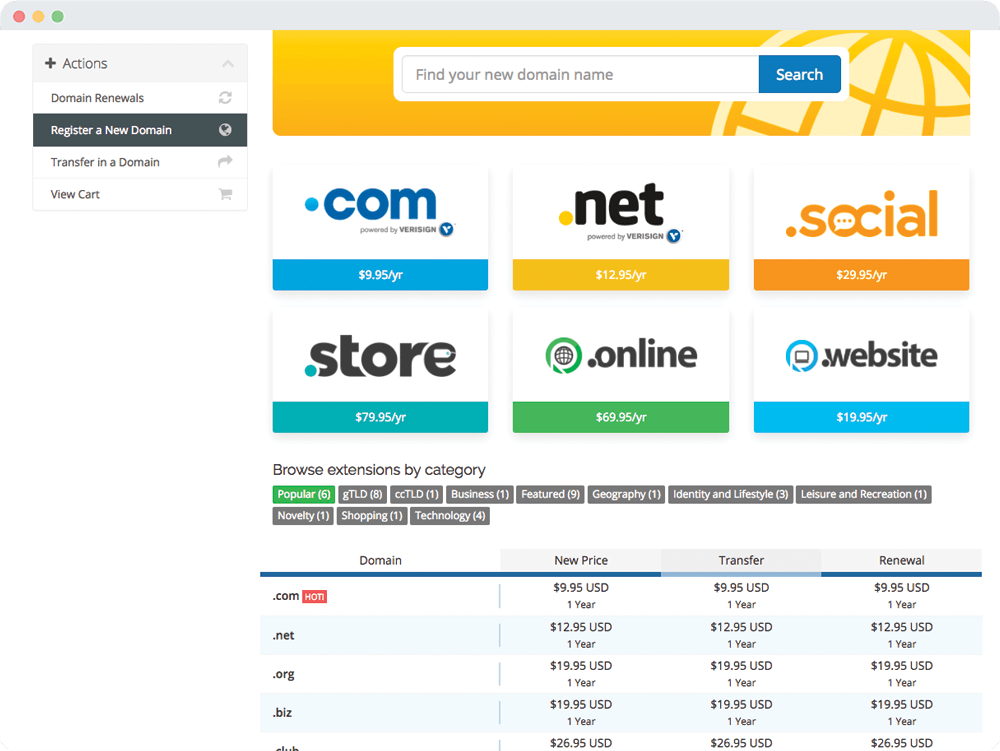Click the .social $29.95/yr price bar
The height and width of the screenshot is (751, 1000).
pos(861,275)
